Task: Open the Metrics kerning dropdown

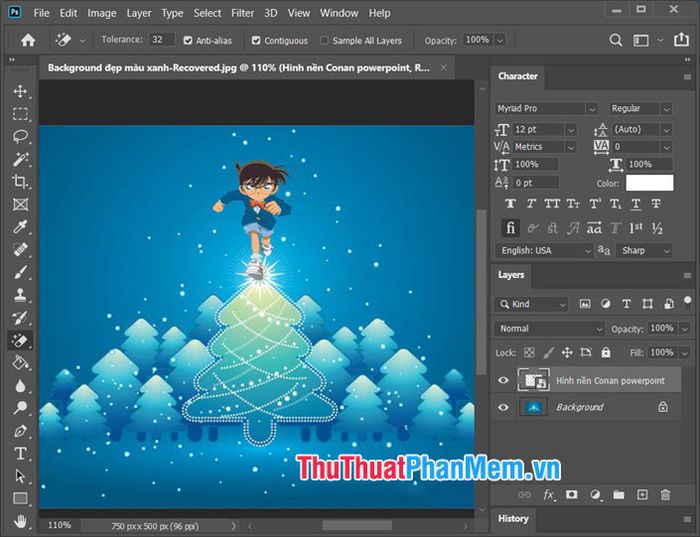Action: 571,147
